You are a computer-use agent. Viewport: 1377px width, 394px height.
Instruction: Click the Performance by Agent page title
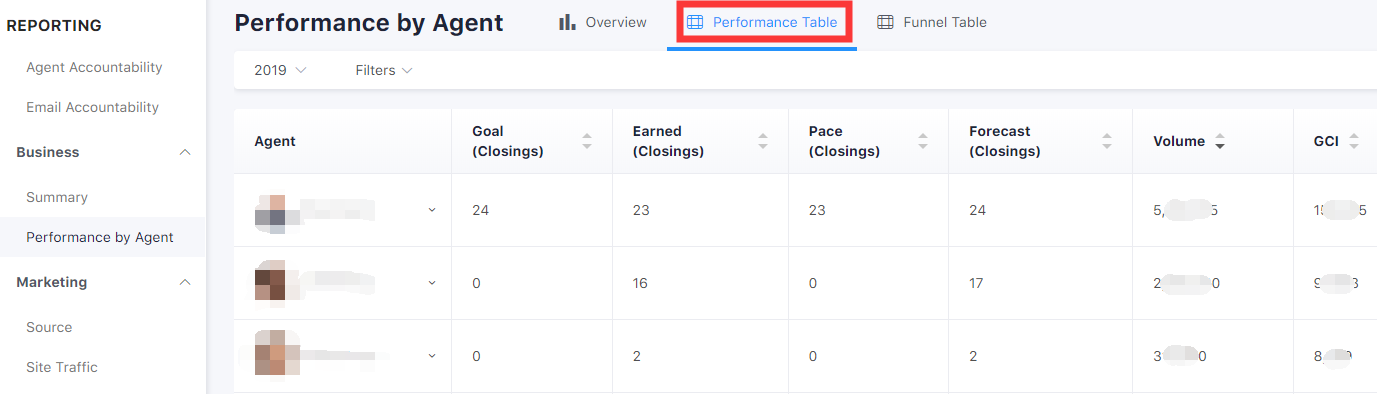(369, 23)
